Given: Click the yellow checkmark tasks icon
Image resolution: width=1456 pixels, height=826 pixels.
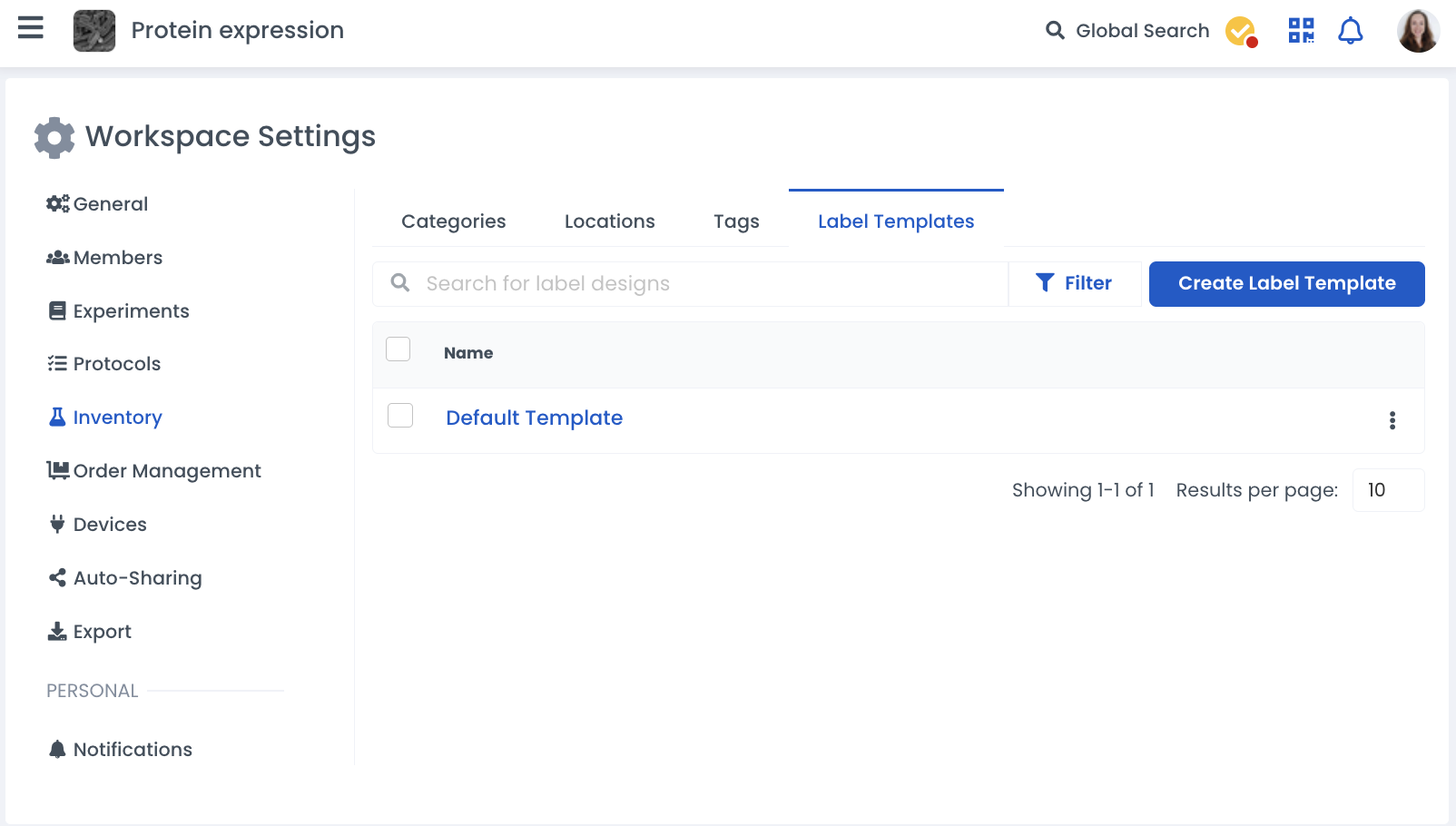Looking at the screenshot, I should coord(1240,31).
